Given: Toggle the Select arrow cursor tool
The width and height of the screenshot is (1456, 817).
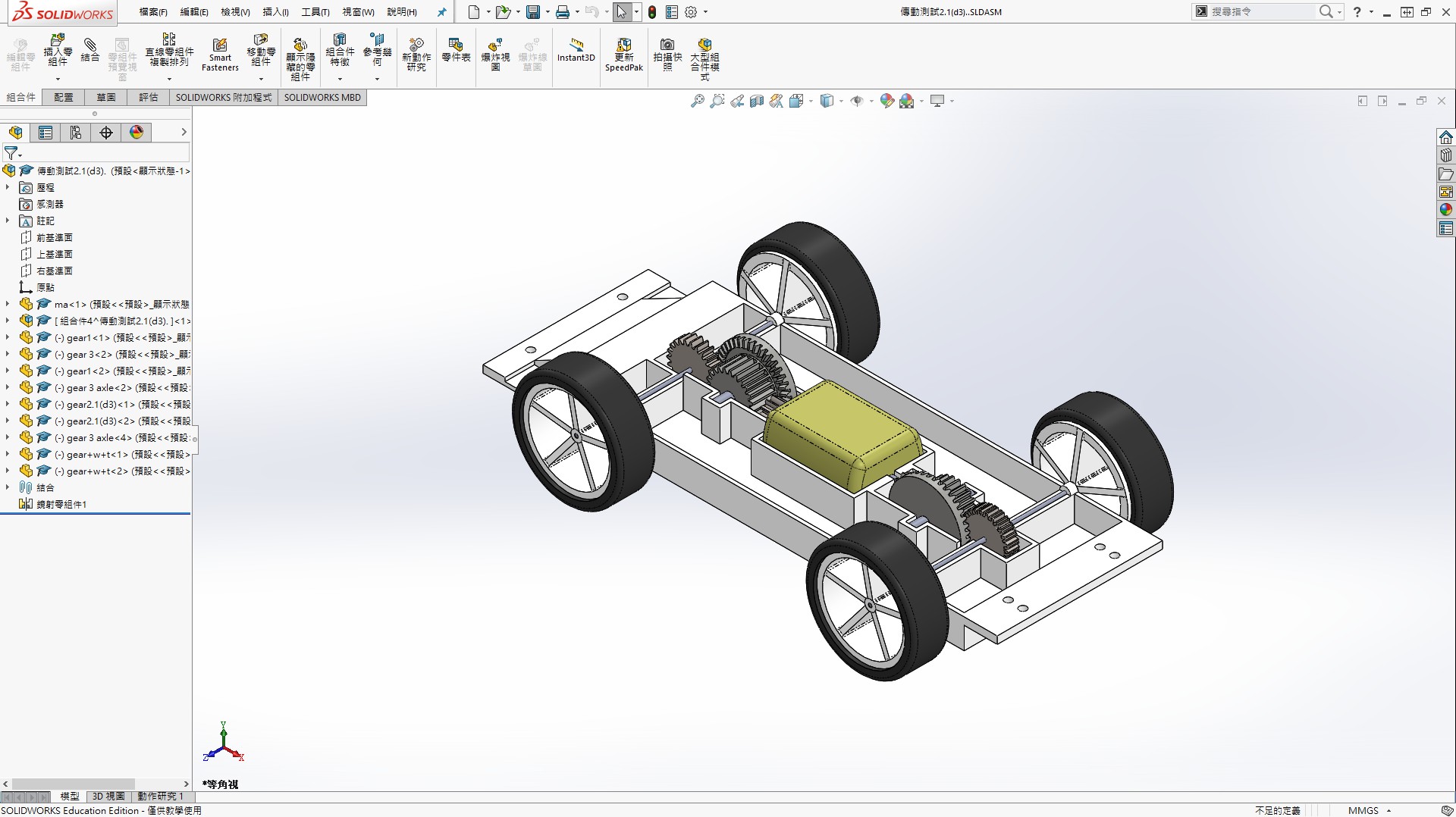Looking at the screenshot, I should tap(622, 12).
